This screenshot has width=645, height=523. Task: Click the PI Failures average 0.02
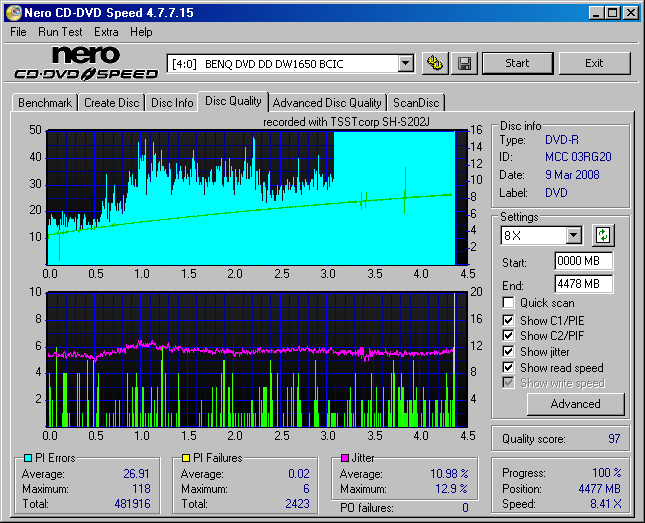(x=299, y=474)
